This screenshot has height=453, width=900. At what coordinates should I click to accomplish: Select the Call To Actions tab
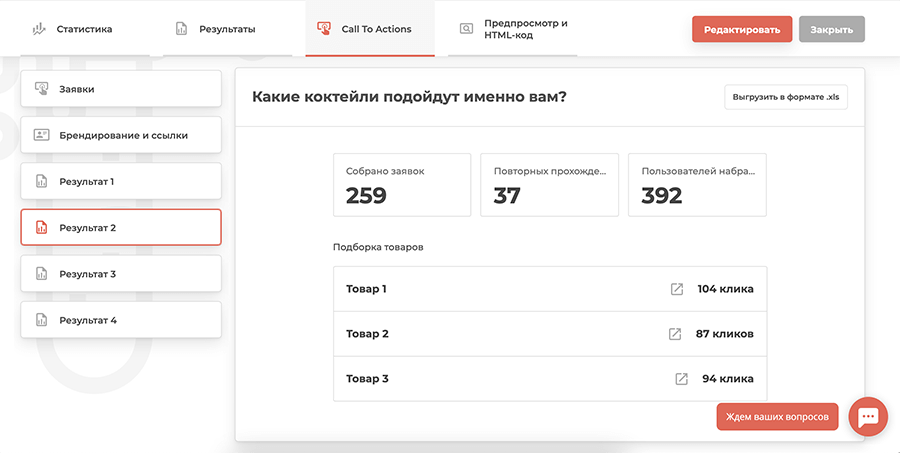pyautogui.click(x=370, y=29)
